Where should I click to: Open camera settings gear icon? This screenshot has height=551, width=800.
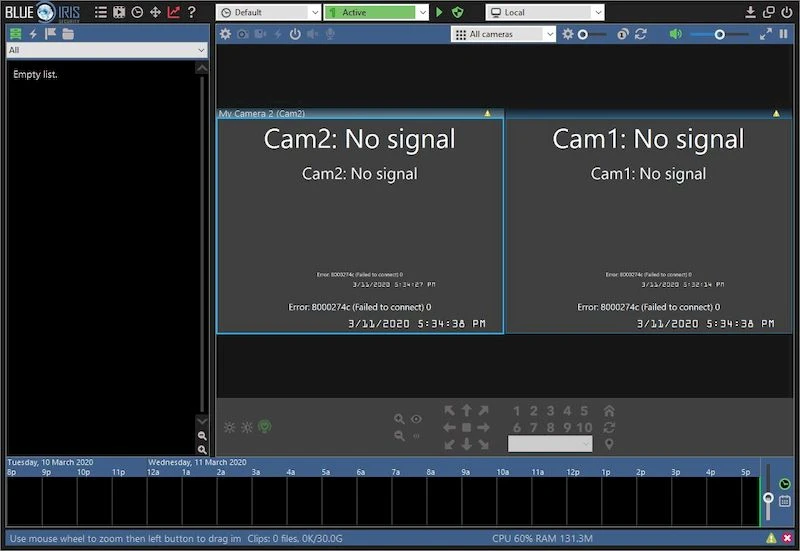tap(225, 34)
